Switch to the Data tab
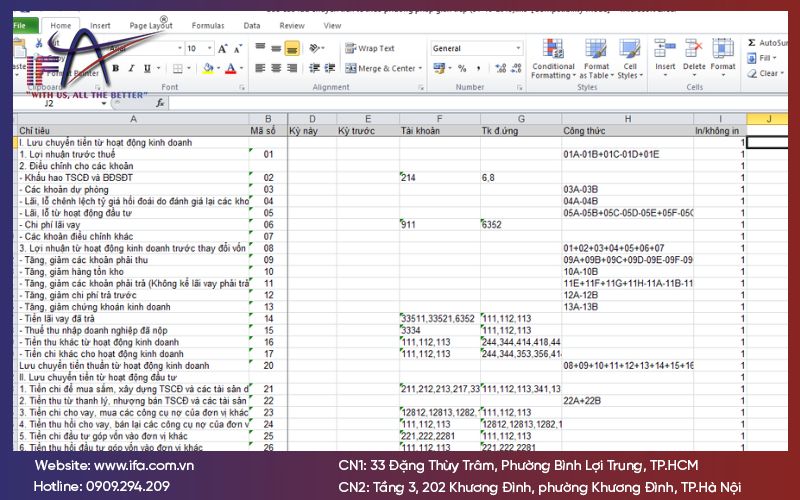This screenshot has width=800, height=500. click(252, 26)
